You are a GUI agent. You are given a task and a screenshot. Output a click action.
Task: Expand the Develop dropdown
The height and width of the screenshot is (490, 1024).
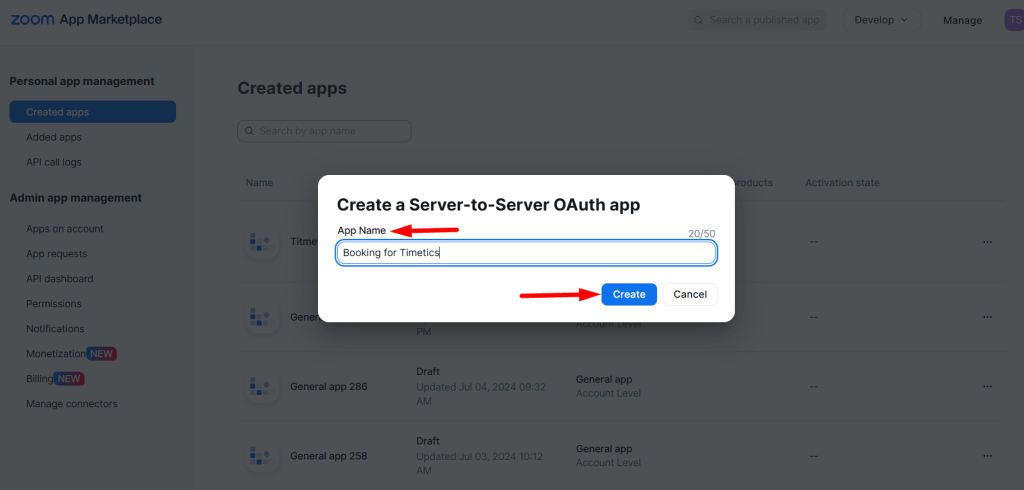pyautogui.click(x=882, y=20)
